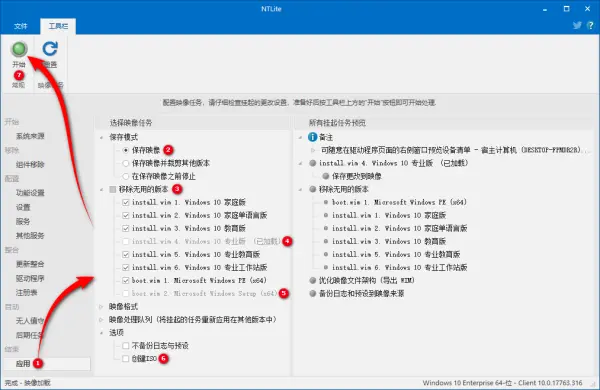Switch to the 工具栏 tab
The image size is (600, 390).
[x=58, y=26]
